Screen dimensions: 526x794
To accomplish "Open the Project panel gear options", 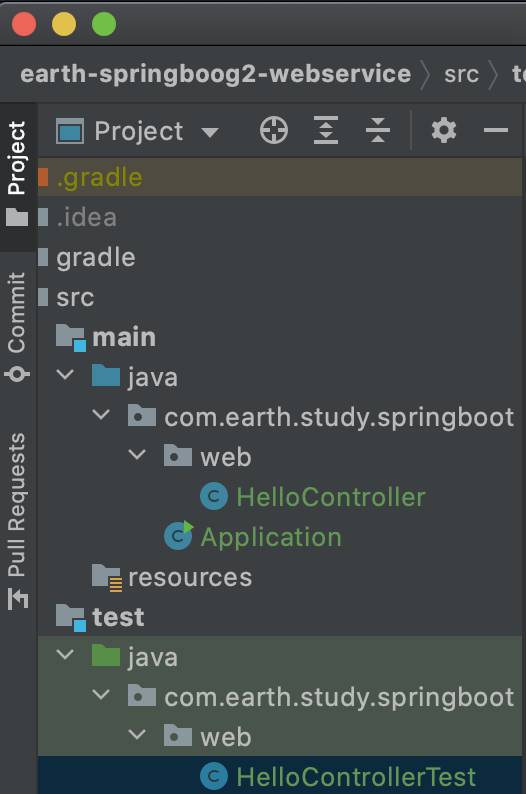I will pos(443,131).
